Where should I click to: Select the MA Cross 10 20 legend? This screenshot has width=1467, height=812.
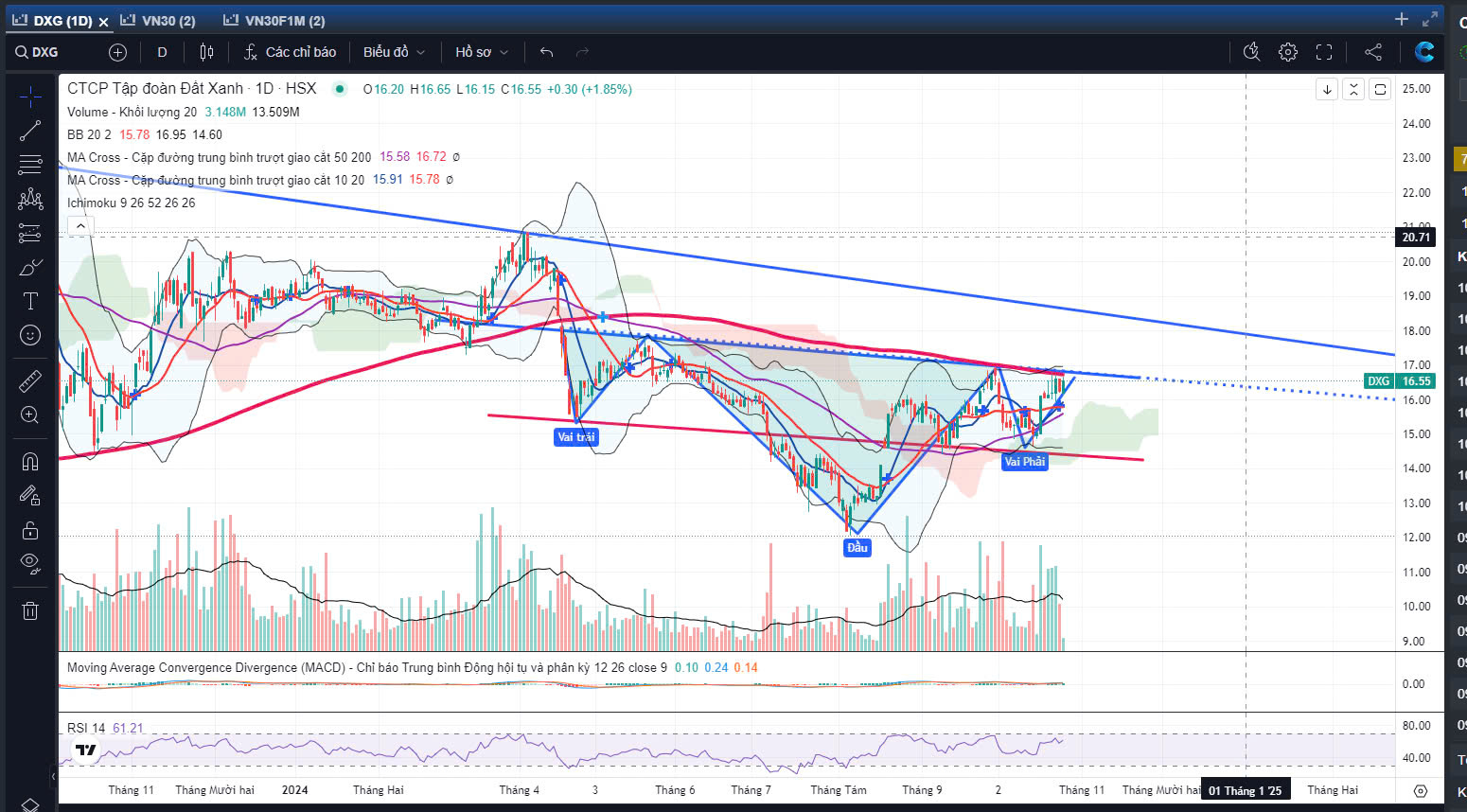click(216, 180)
